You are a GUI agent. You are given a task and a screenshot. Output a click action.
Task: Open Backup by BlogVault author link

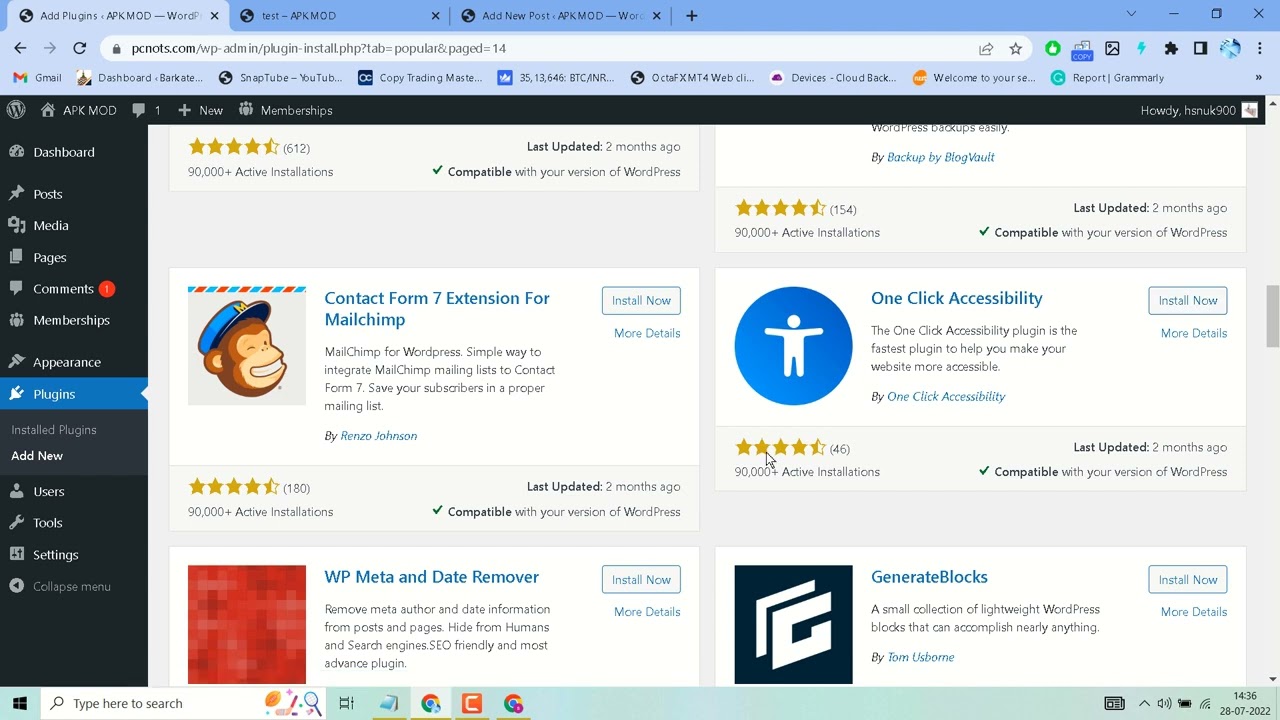point(941,157)
